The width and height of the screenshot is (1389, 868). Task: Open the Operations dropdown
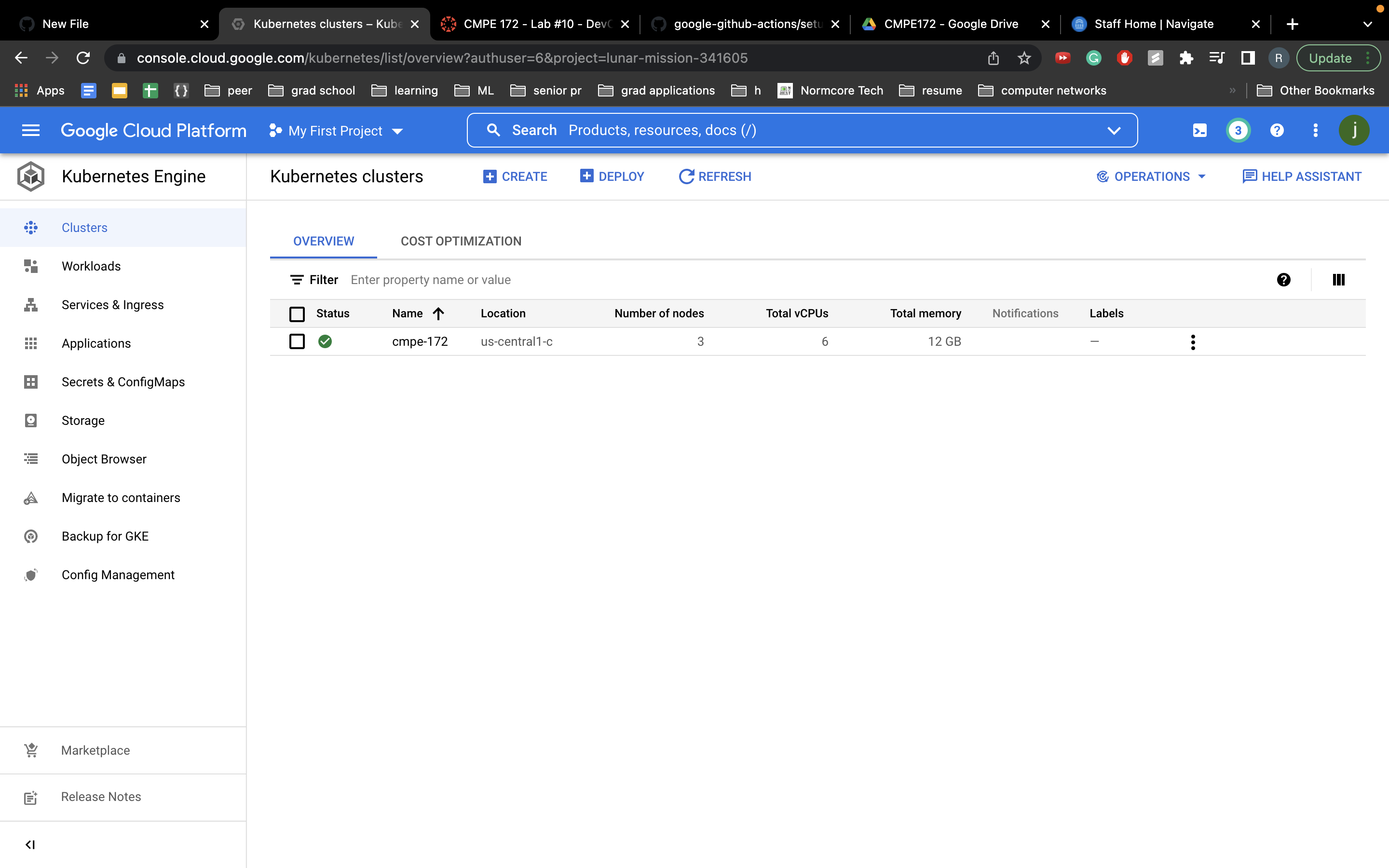tap(1151, 176)
